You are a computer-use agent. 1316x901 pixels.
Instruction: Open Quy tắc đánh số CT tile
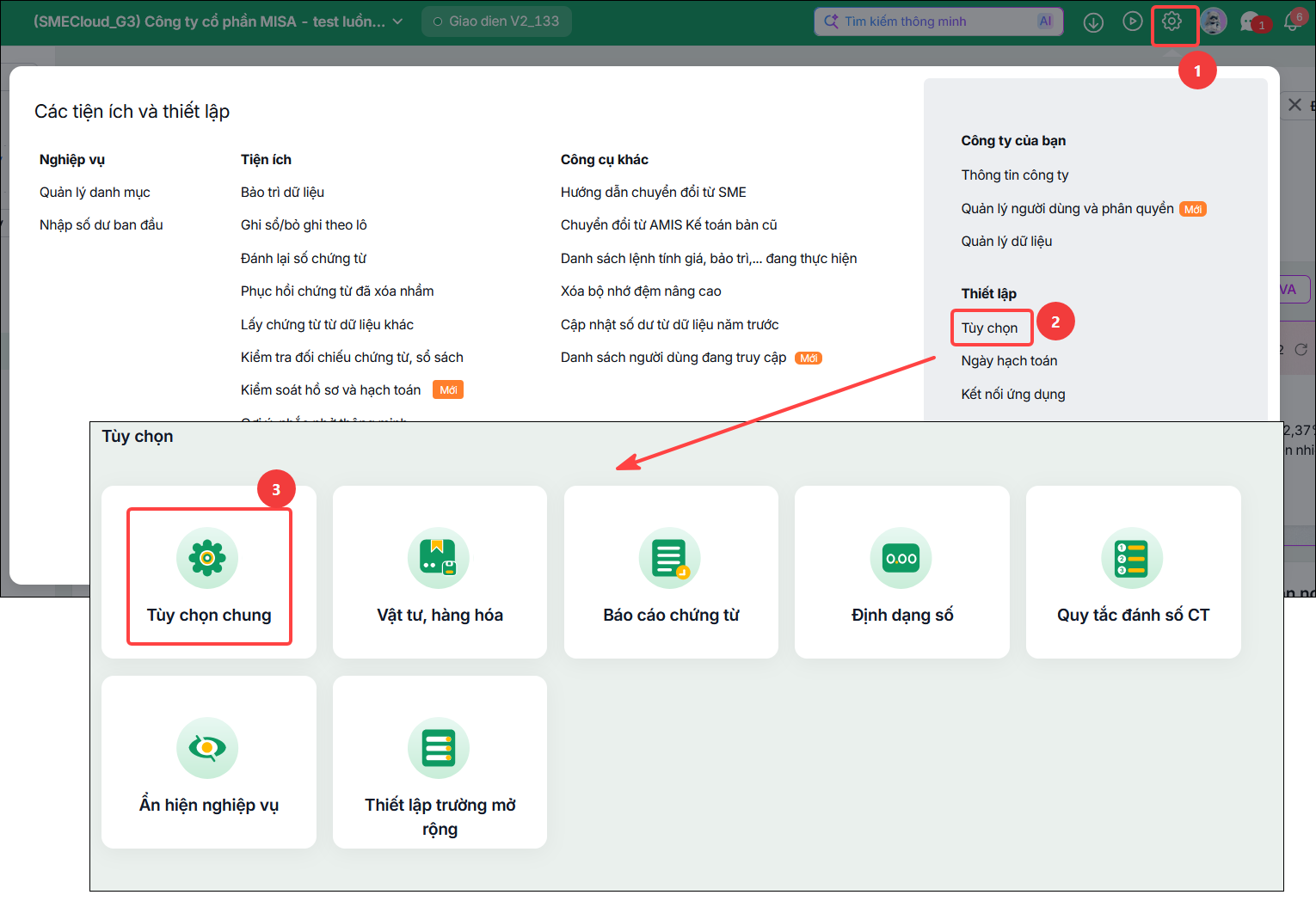tap(1134, 573)
